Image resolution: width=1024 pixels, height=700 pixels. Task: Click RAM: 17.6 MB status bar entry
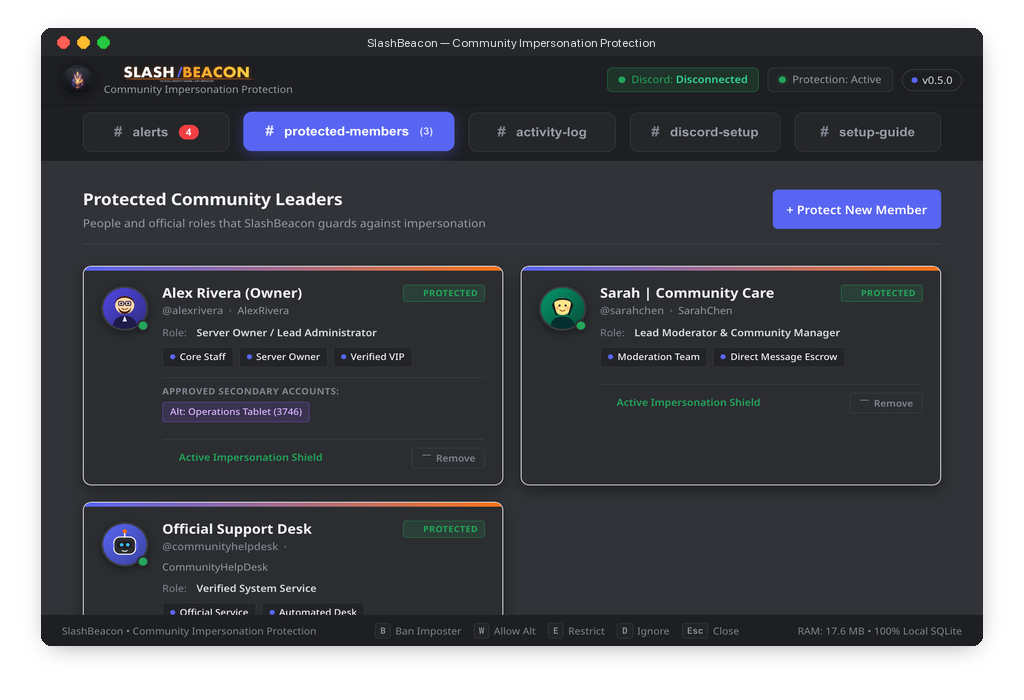click(830, 631)
